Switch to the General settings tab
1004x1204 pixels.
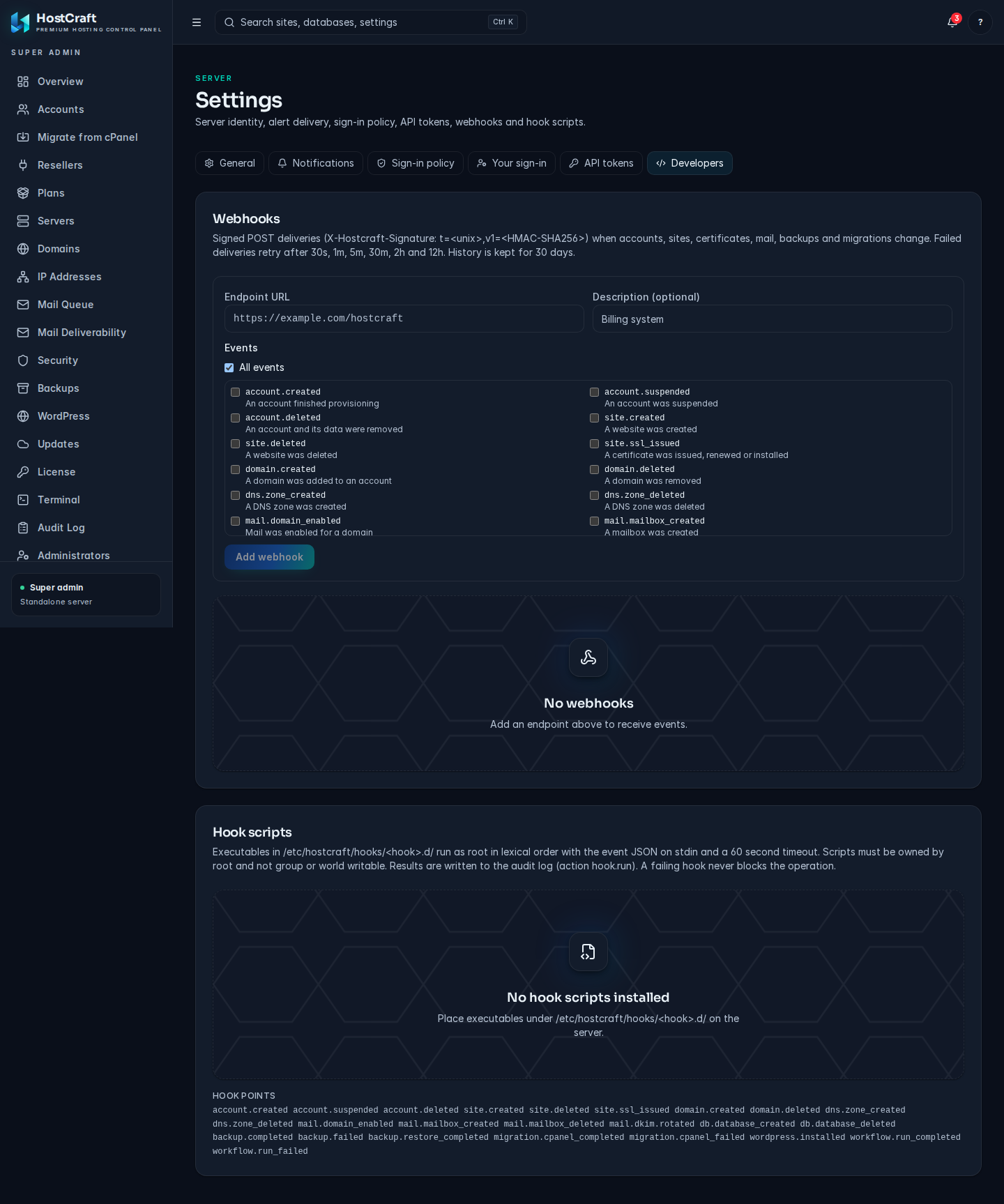point(229,163)
